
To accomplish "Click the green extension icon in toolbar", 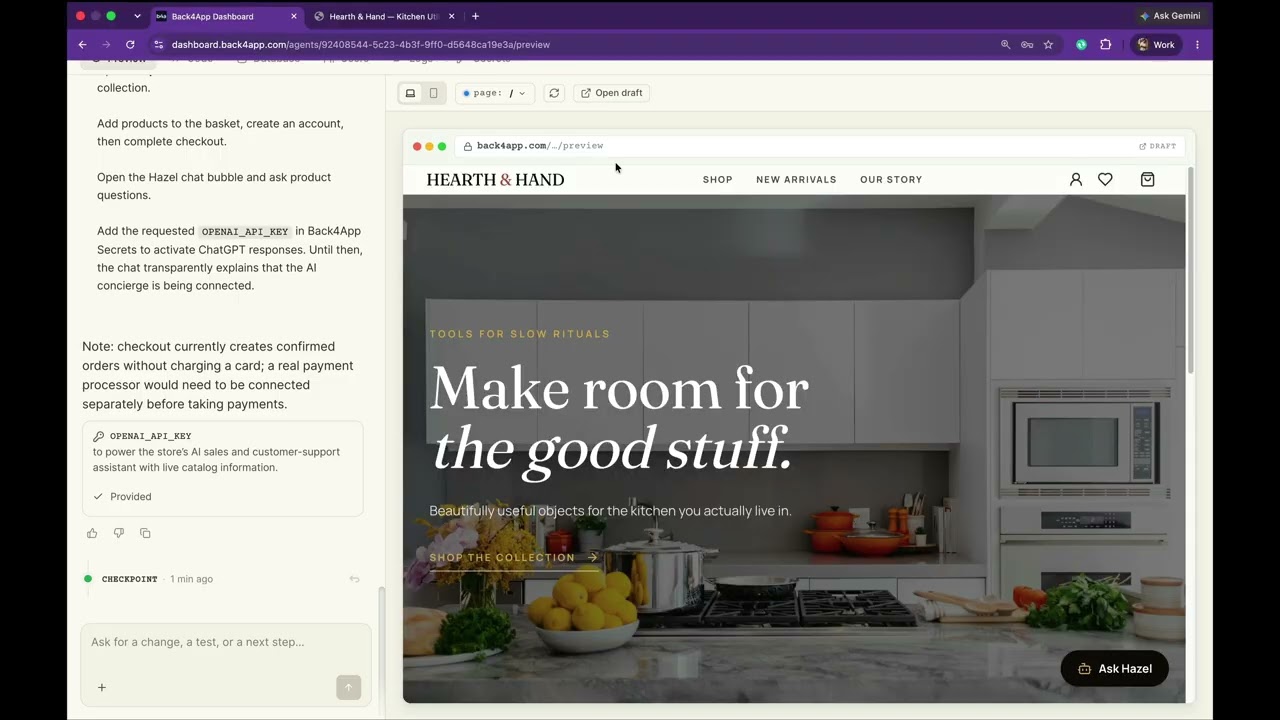I will click(x=1081, y=44).
